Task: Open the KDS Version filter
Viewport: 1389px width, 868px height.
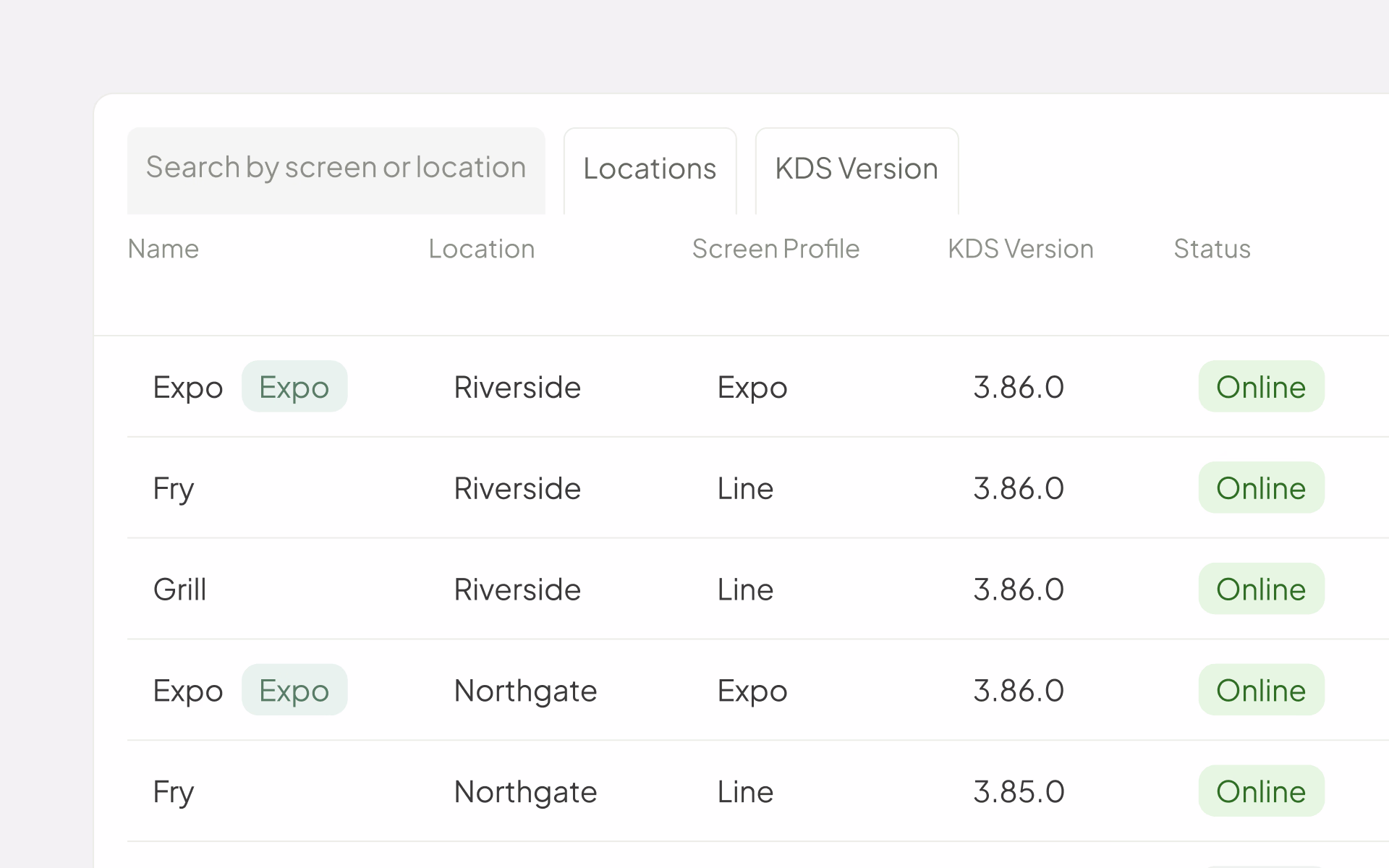Action: pos(857,171)
